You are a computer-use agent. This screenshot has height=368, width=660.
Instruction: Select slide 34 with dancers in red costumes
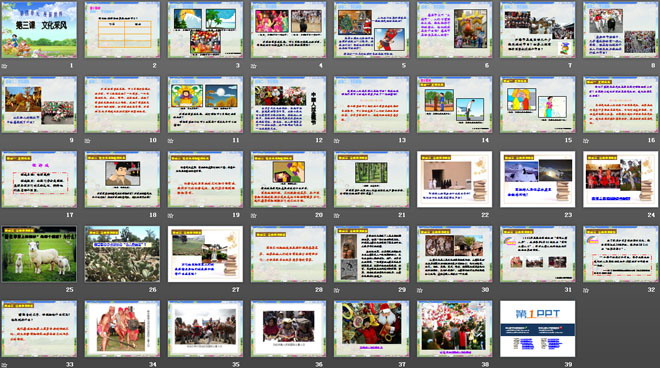(122, 329)
